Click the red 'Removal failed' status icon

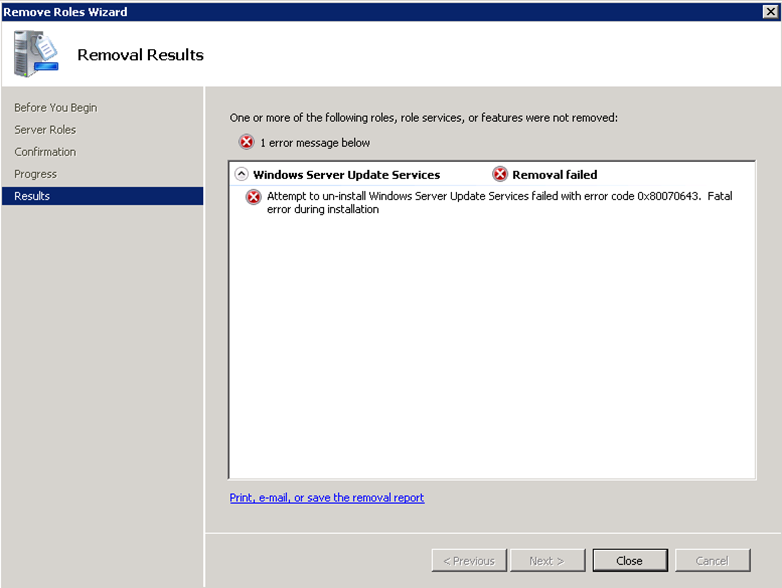pos(500,174)
